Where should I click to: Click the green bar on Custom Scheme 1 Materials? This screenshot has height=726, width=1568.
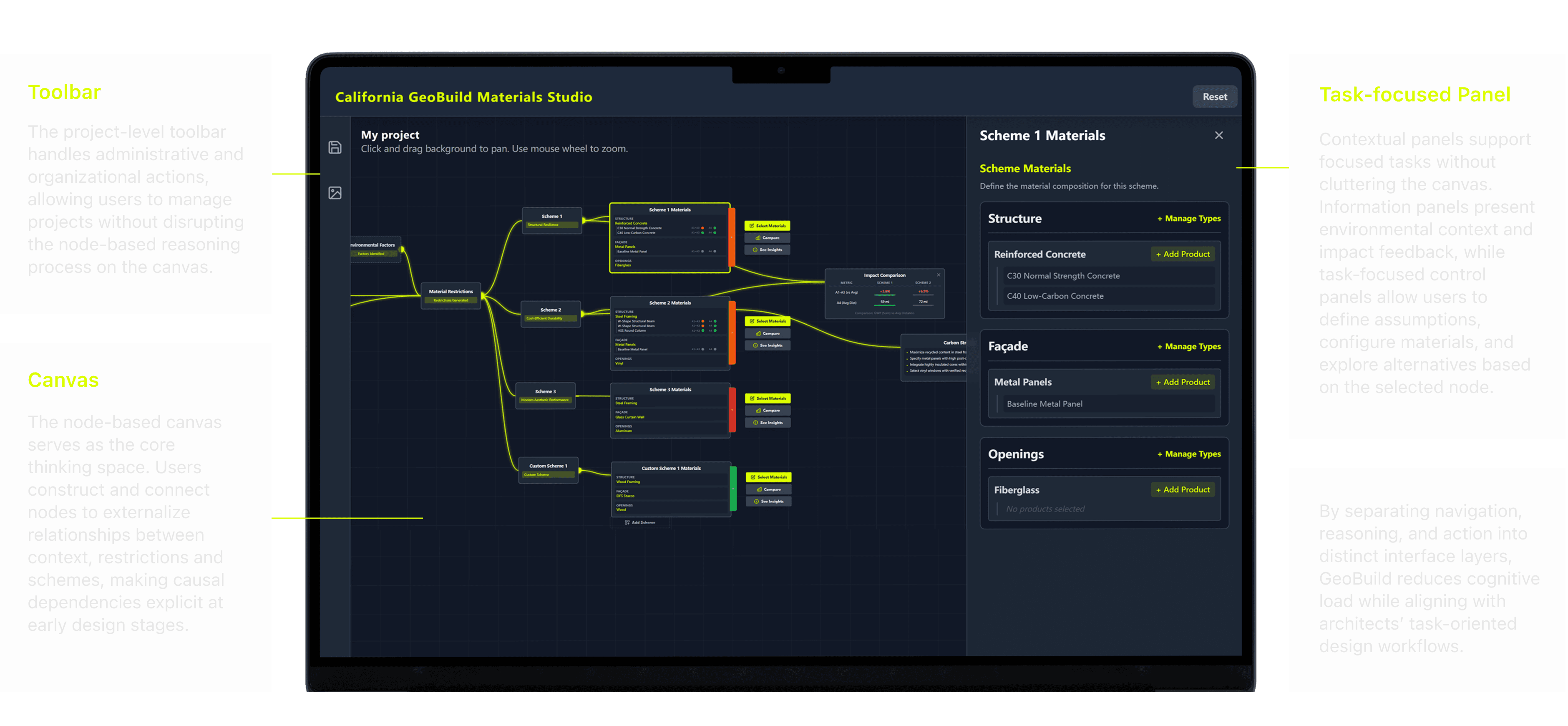click(733, 489)
